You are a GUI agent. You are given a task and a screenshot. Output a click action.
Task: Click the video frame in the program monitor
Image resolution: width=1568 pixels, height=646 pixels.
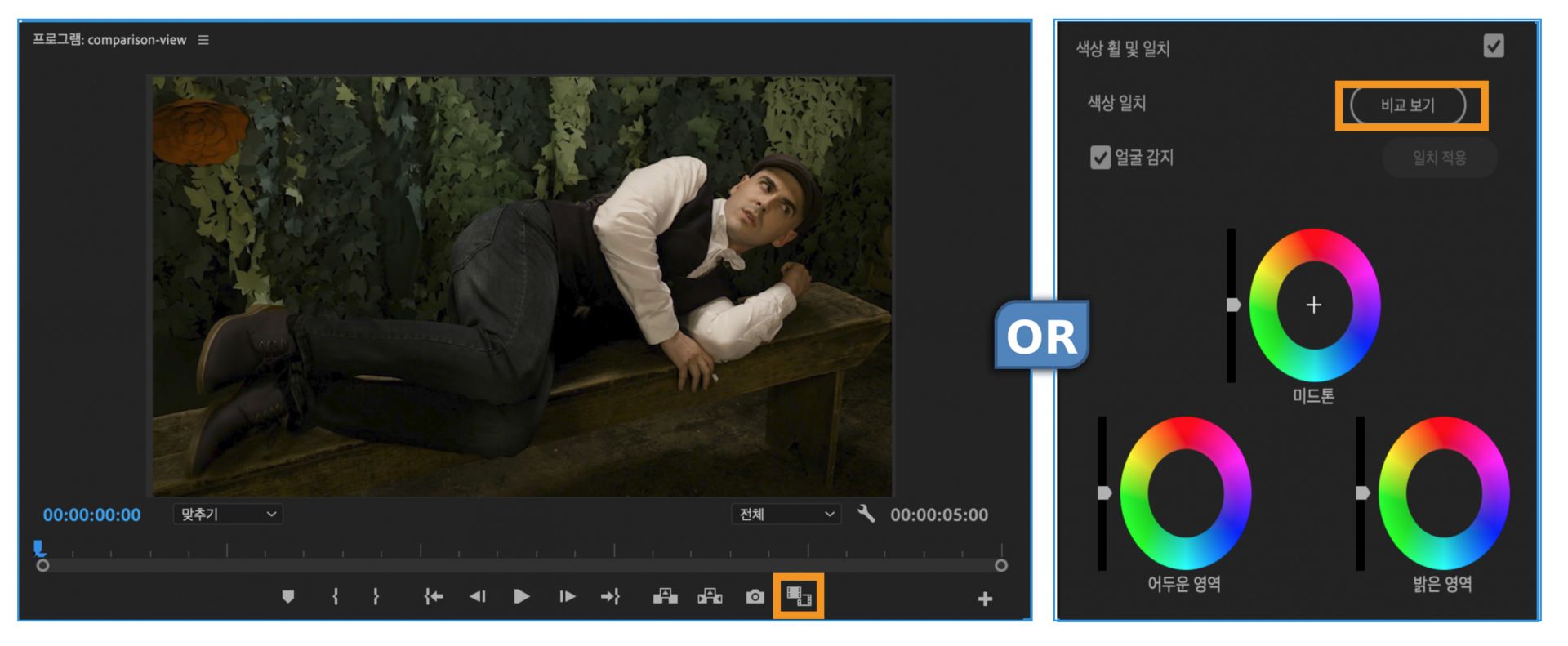523,286
